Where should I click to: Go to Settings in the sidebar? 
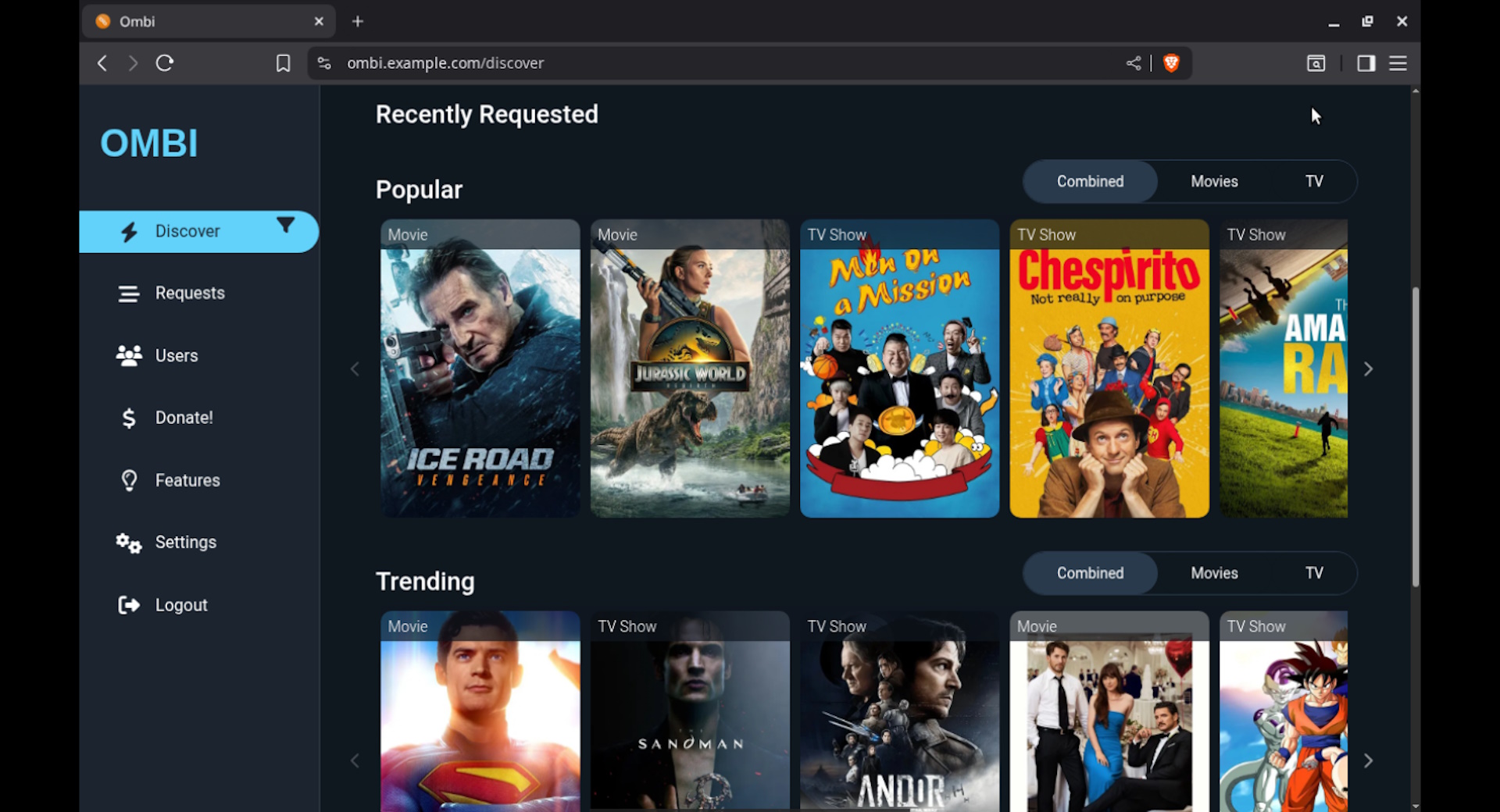pos(185,543)
